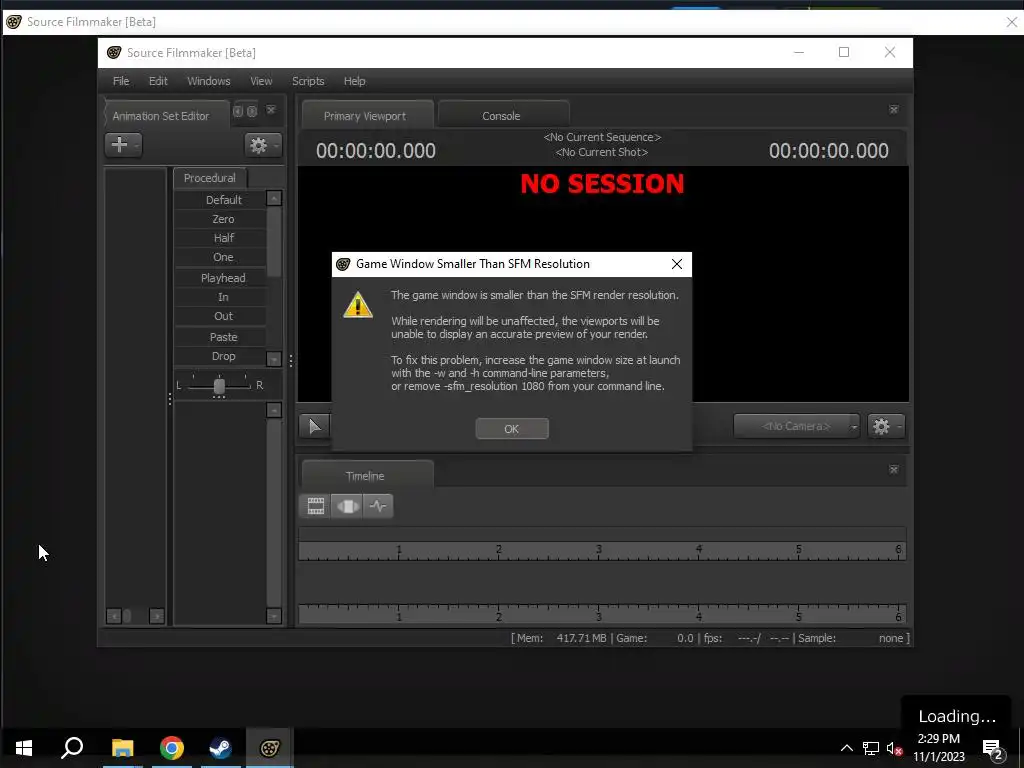Apply the Out procedural preset
This screenshot has width=1024, height=768.
point(223,315)
